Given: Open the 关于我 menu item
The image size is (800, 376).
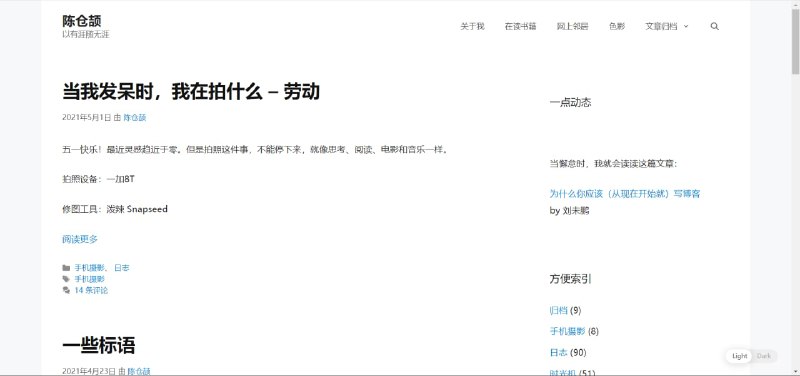Looking at the screenshot, I should [472, 27].
